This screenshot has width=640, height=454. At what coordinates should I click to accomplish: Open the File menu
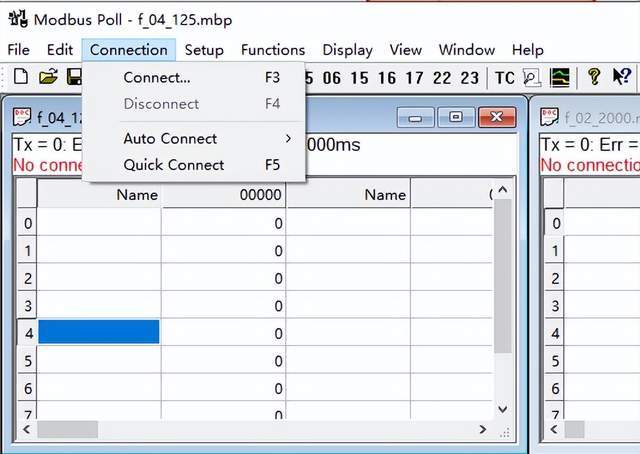point(18,50)
